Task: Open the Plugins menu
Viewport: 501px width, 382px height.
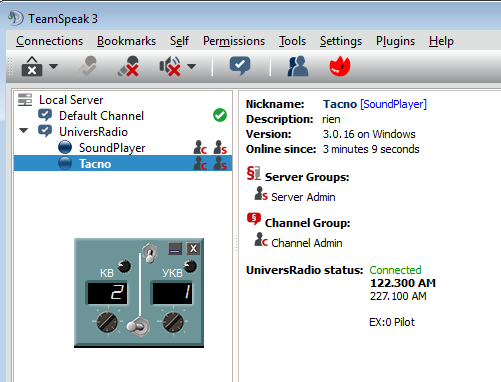Action: [x=395, y=41]
